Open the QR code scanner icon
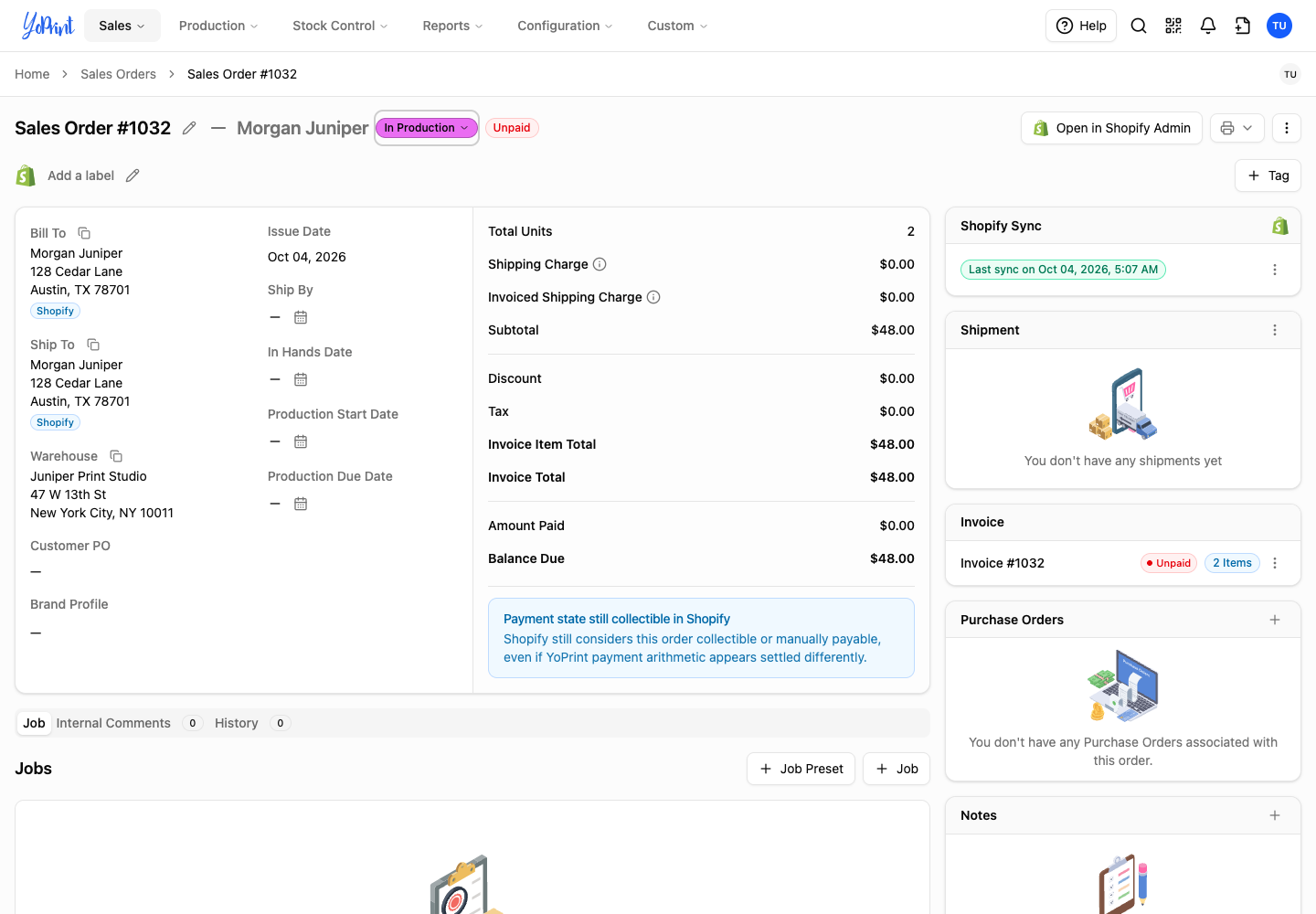 coord(1173,26)
